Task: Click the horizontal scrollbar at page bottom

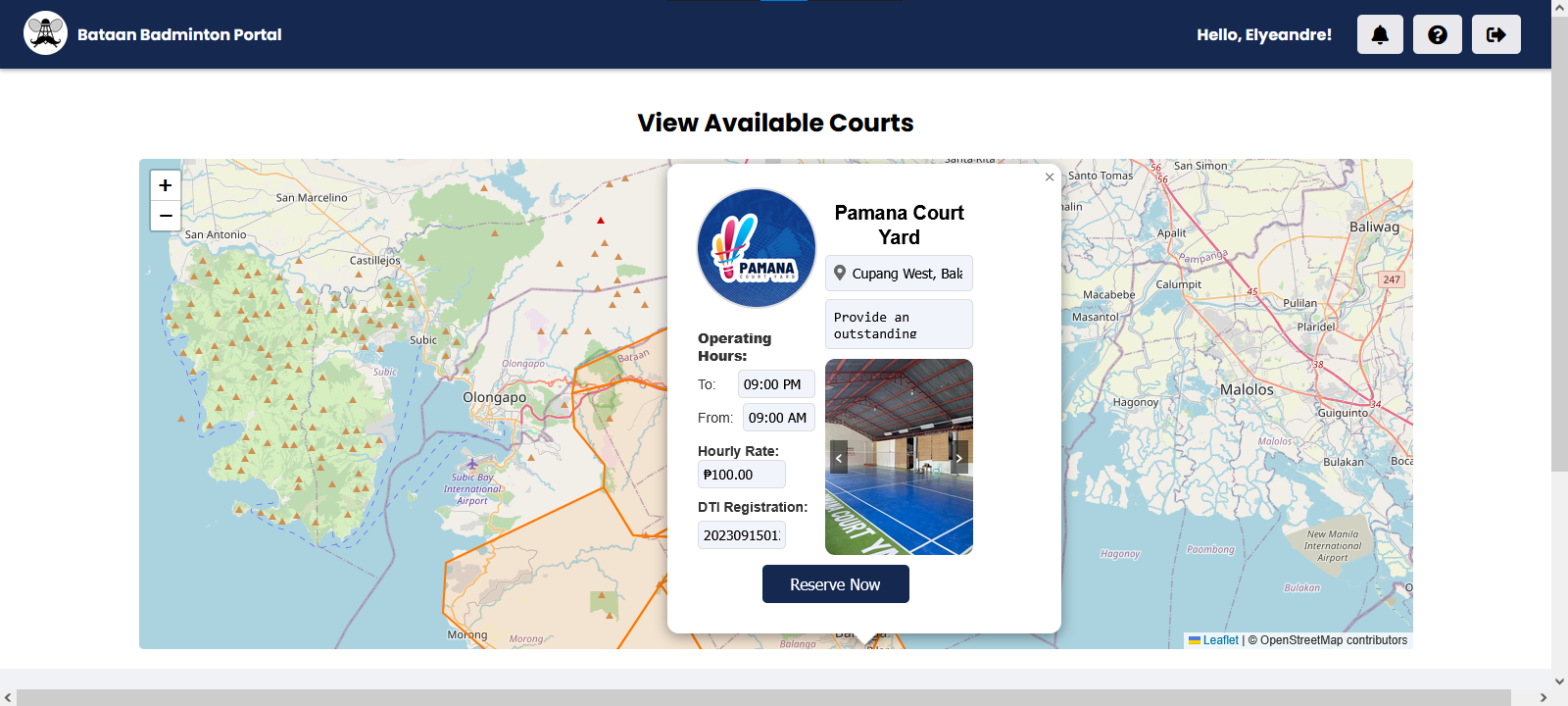Action: pyautogui.click(x=764, y=697)
